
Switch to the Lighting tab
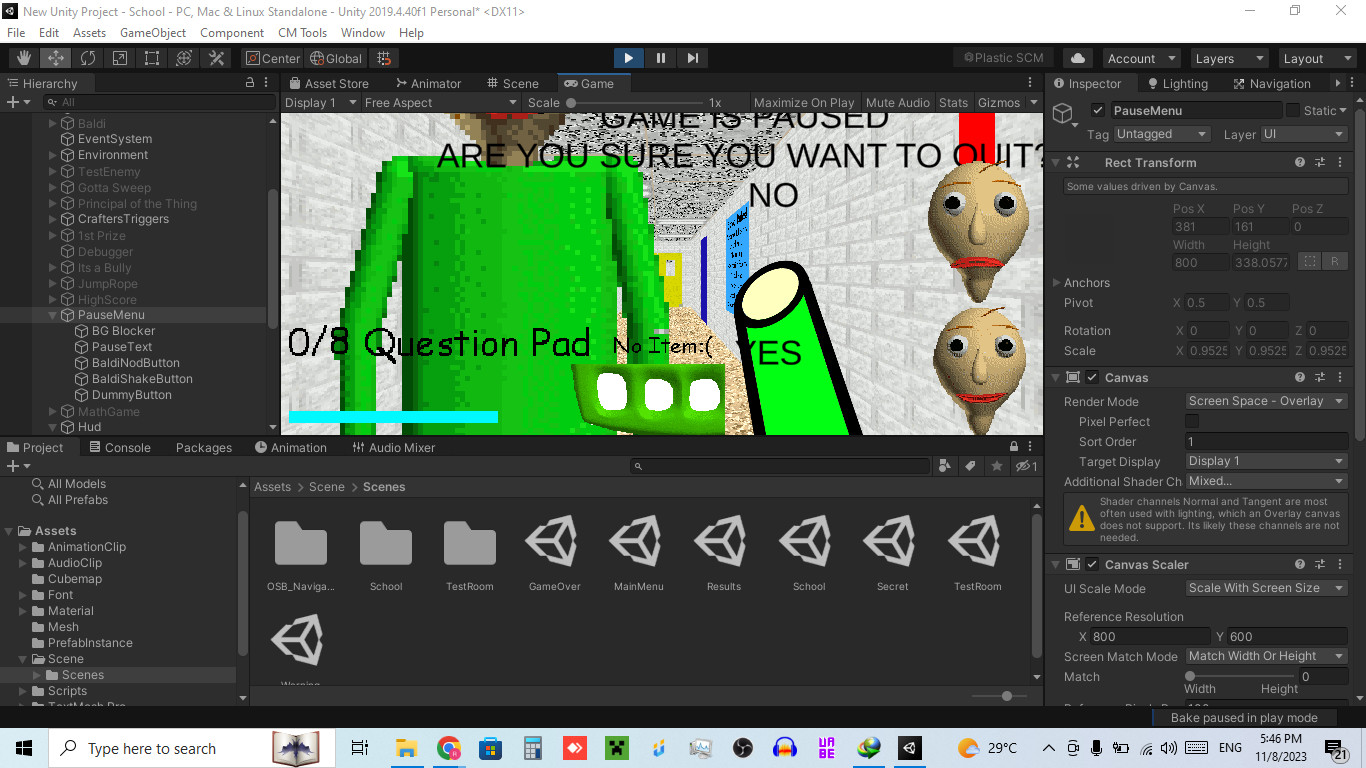tap(1176, 83)
